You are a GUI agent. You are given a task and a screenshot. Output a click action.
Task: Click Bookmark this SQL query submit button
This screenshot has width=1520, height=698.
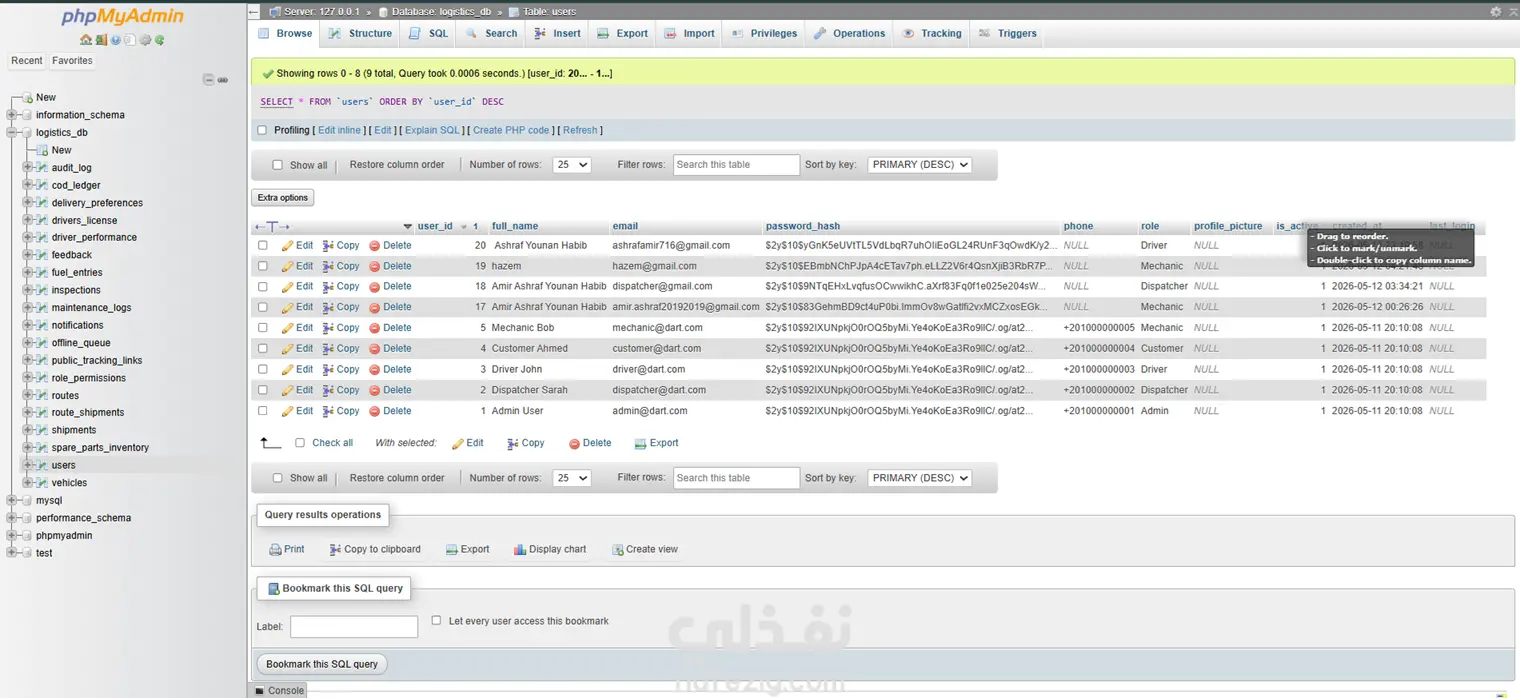[322, 664]
